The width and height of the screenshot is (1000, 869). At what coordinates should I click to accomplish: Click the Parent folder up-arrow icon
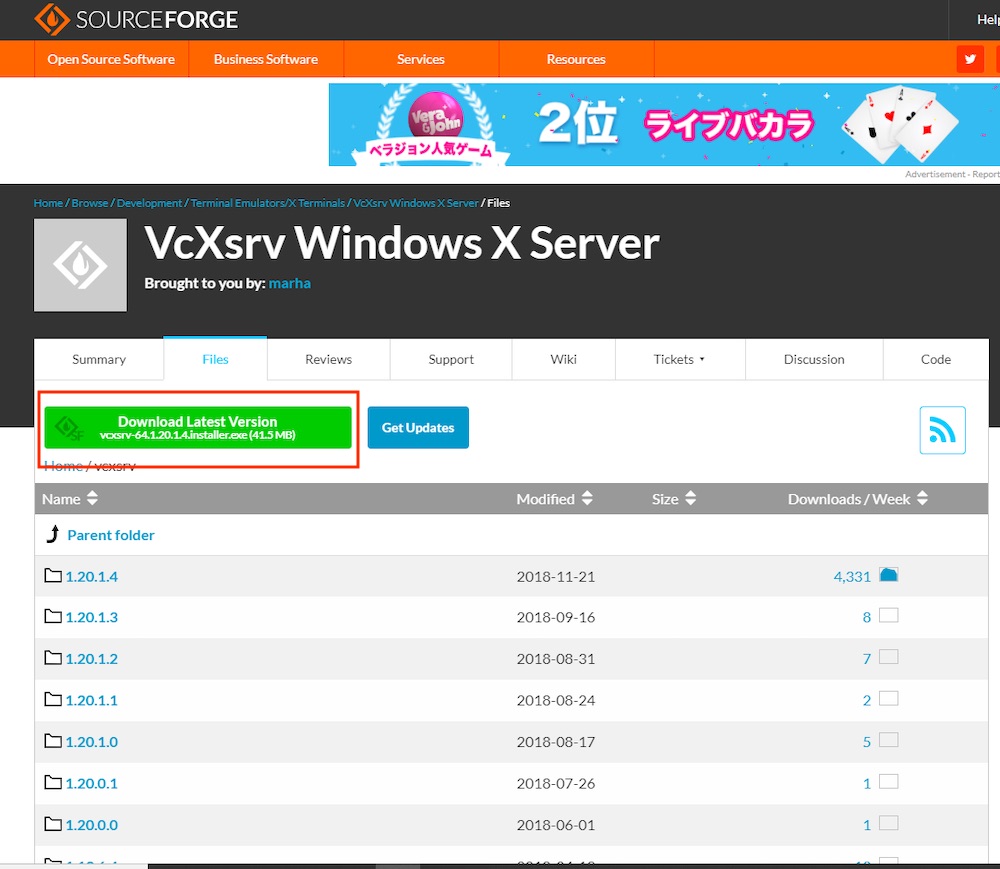[x=53, y=534]
